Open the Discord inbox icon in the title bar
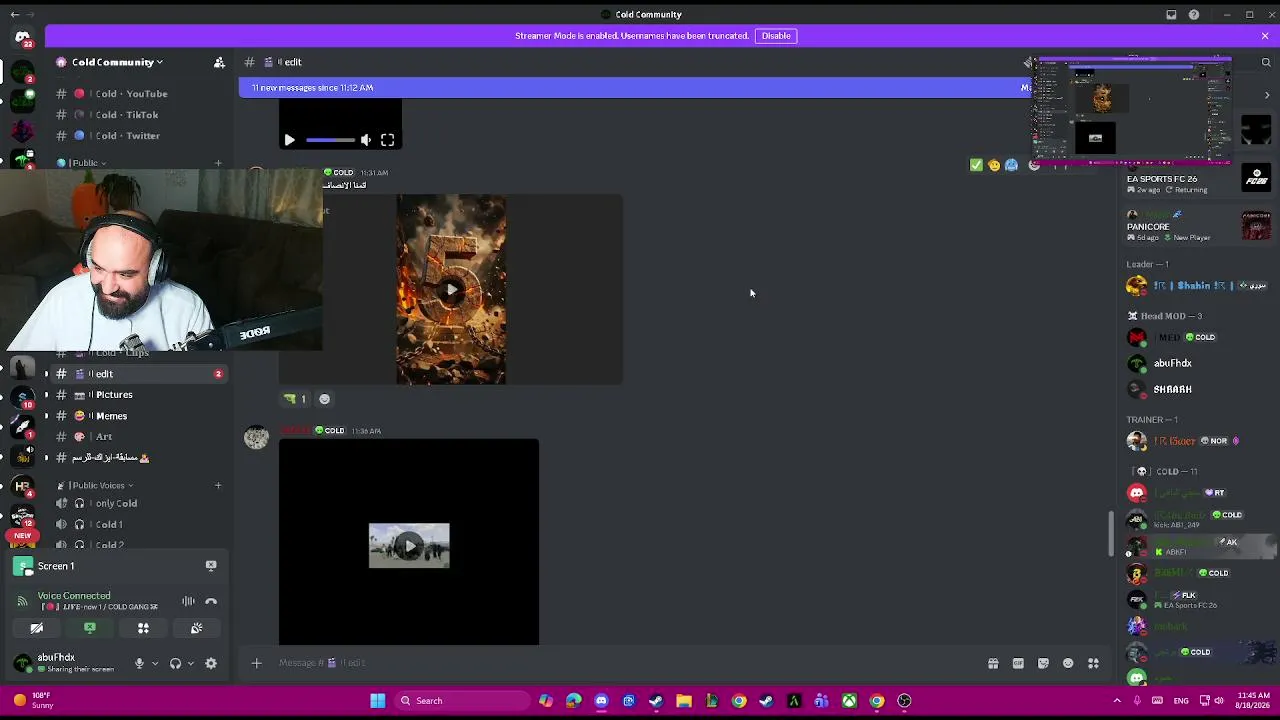The width and height of the screenshot is (1280, 720). pos(1171,15)
